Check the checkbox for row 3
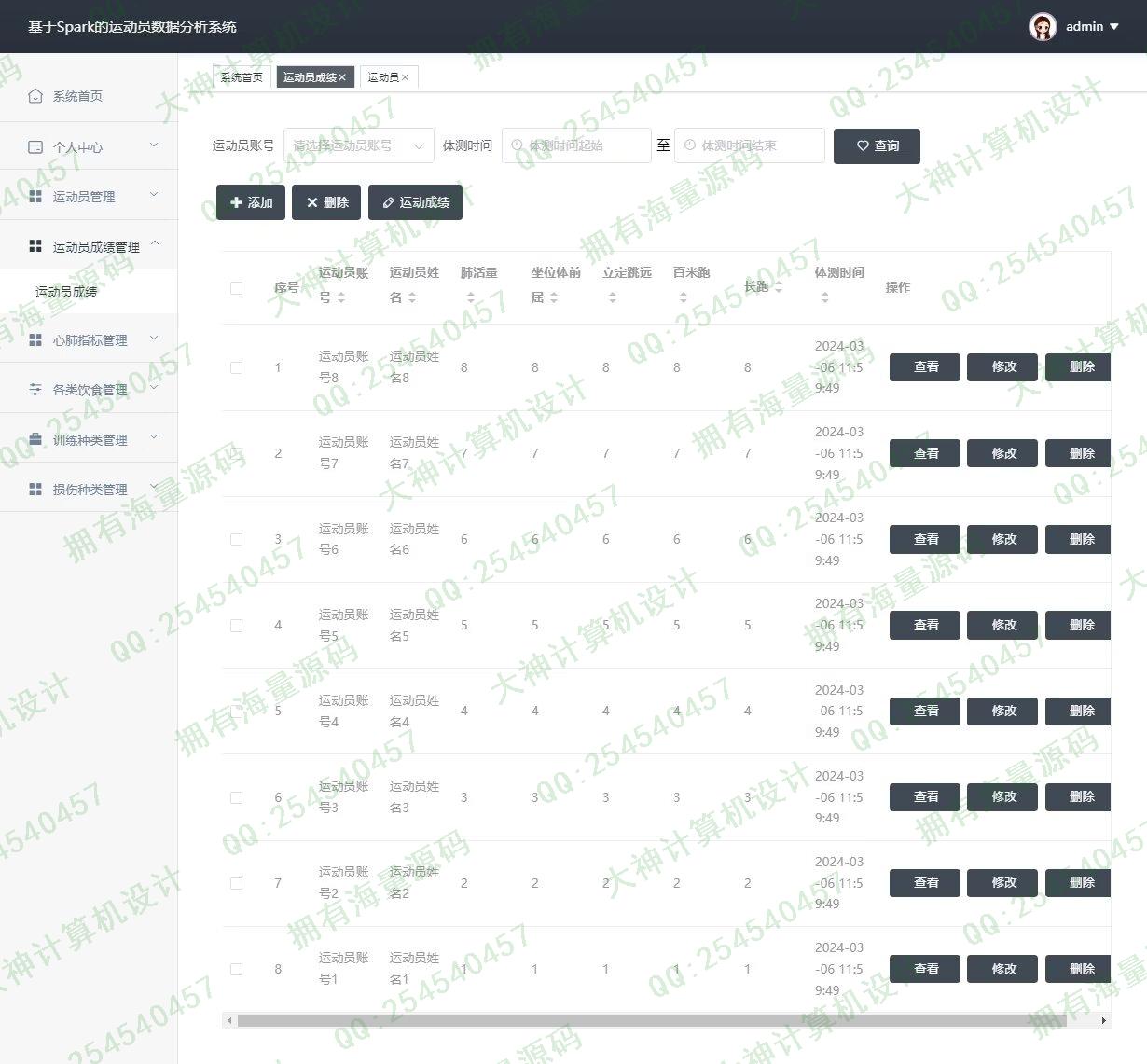 (x=236, y=539)
